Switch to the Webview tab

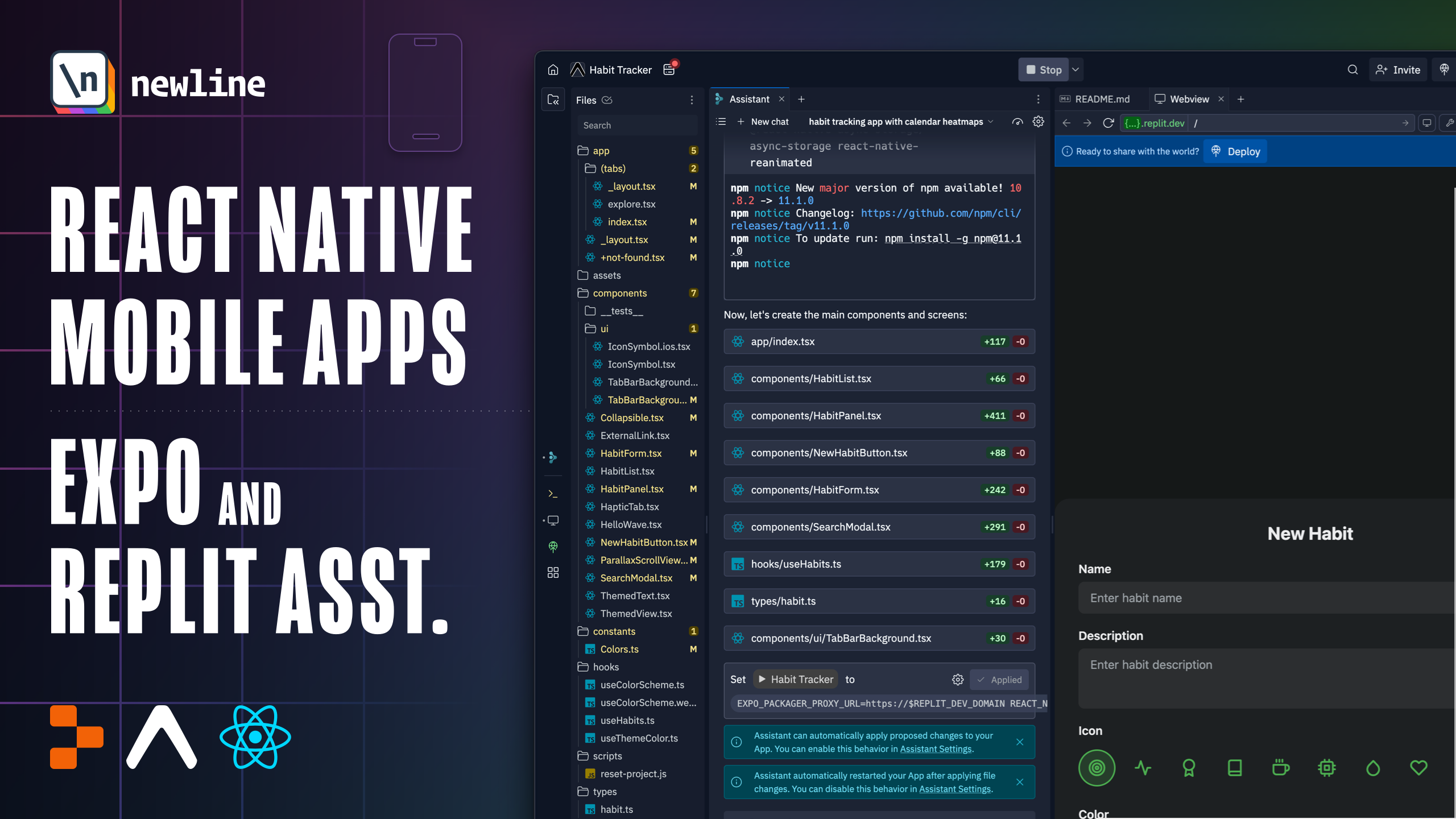1189,99
